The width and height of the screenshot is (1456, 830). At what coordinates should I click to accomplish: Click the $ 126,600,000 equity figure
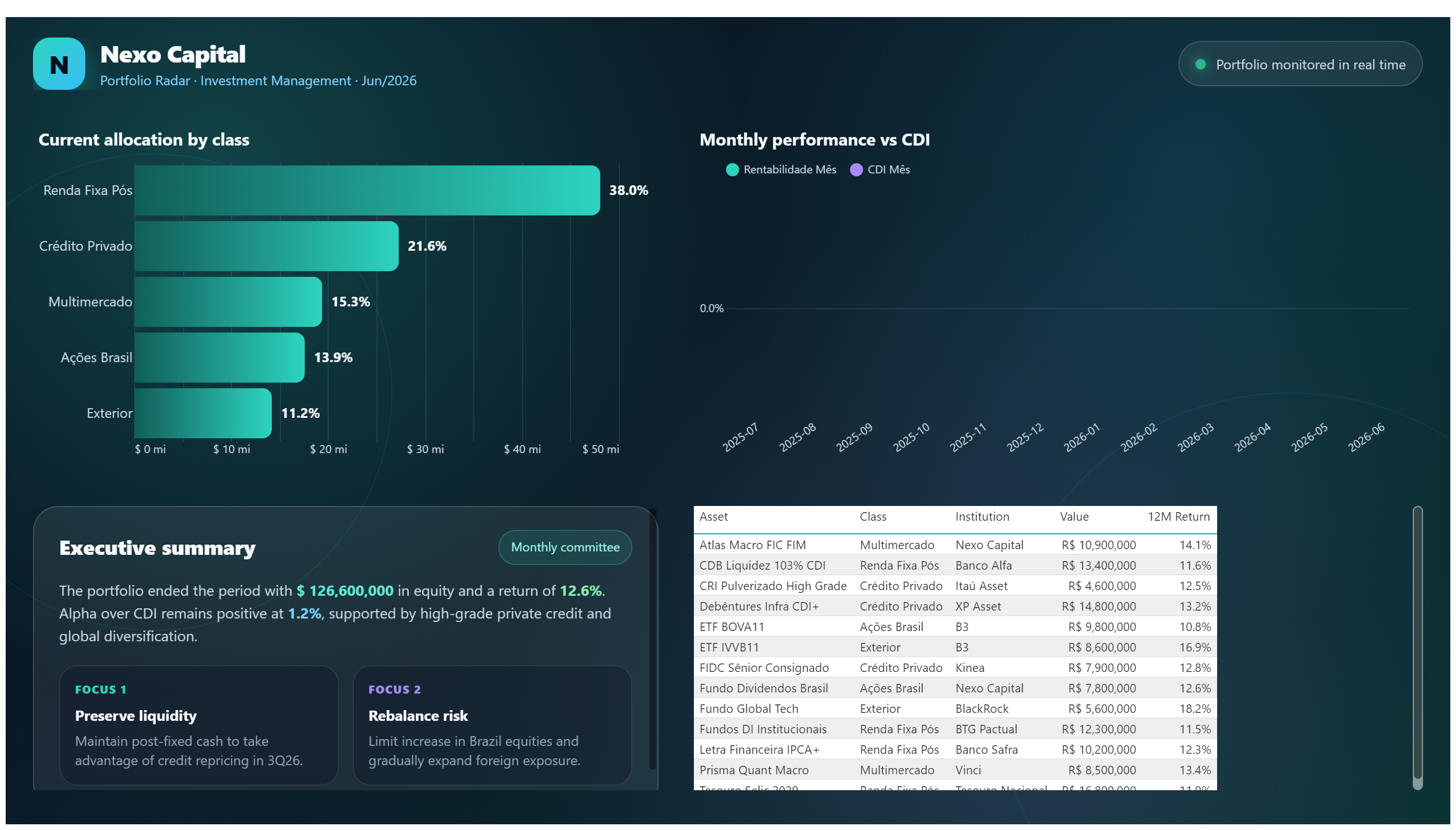pos(345,591)
